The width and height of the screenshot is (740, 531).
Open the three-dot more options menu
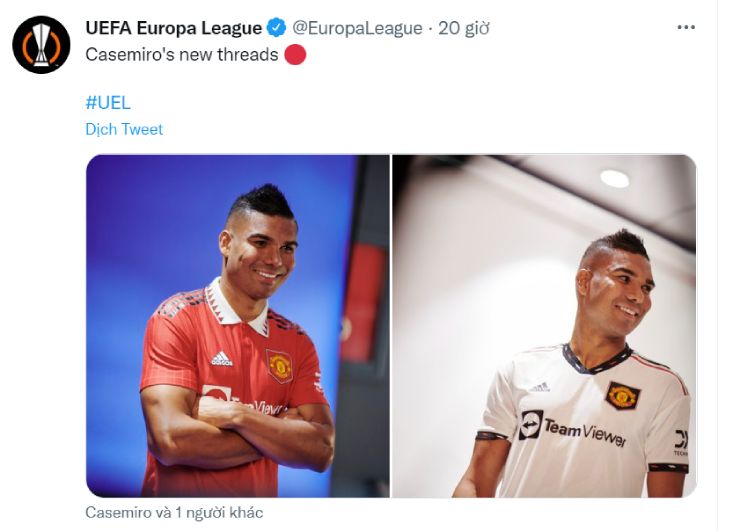(686, 27)
